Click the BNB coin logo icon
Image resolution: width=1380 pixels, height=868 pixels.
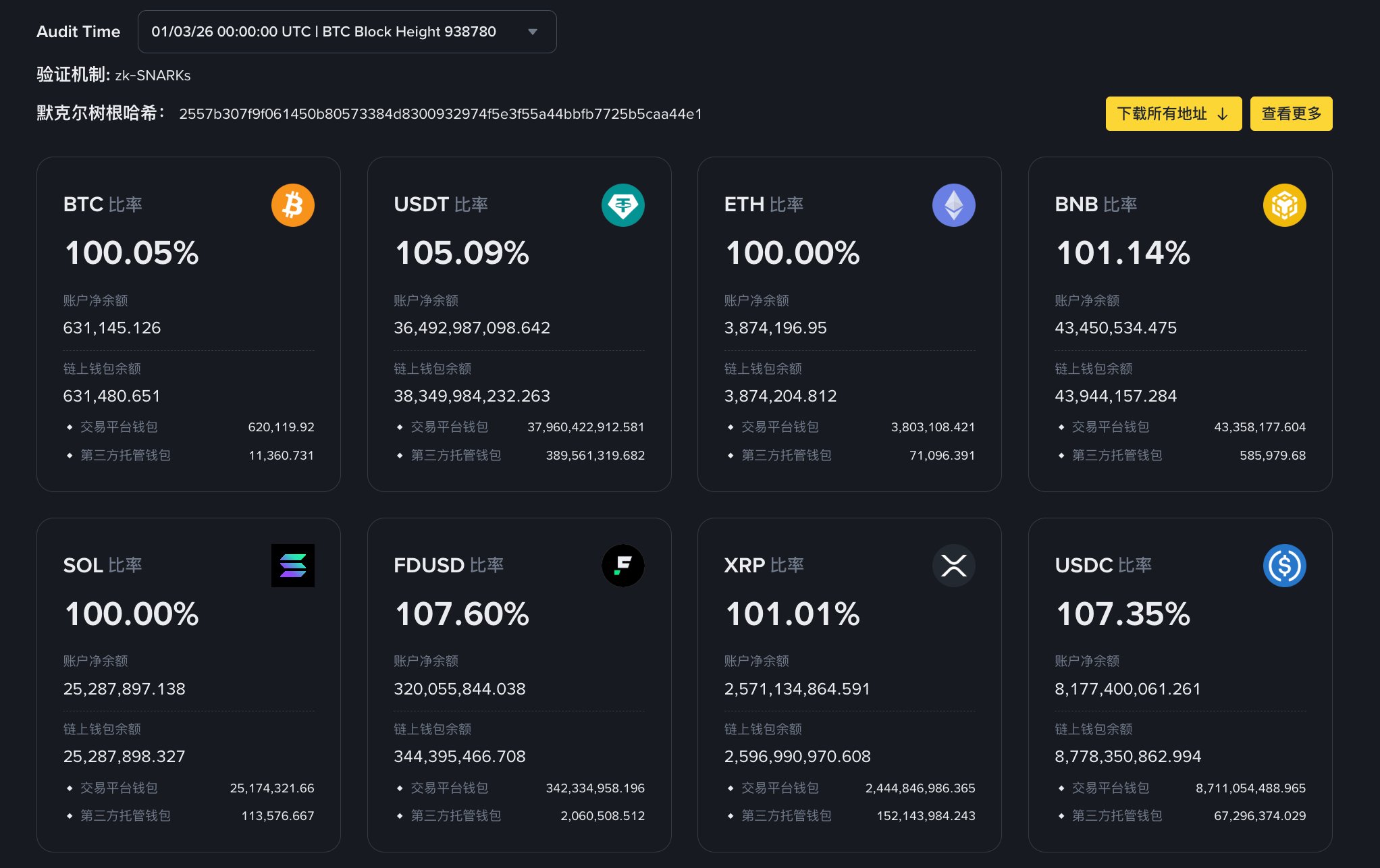(1284, 205)
